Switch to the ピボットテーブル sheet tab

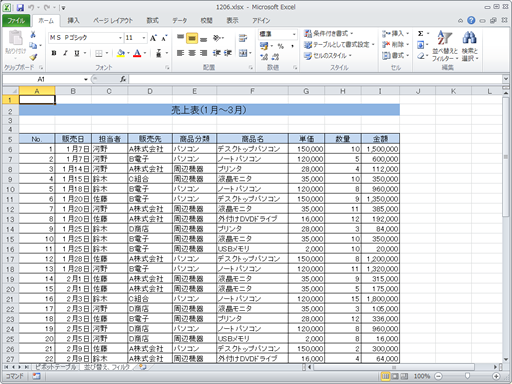point(55,367)
